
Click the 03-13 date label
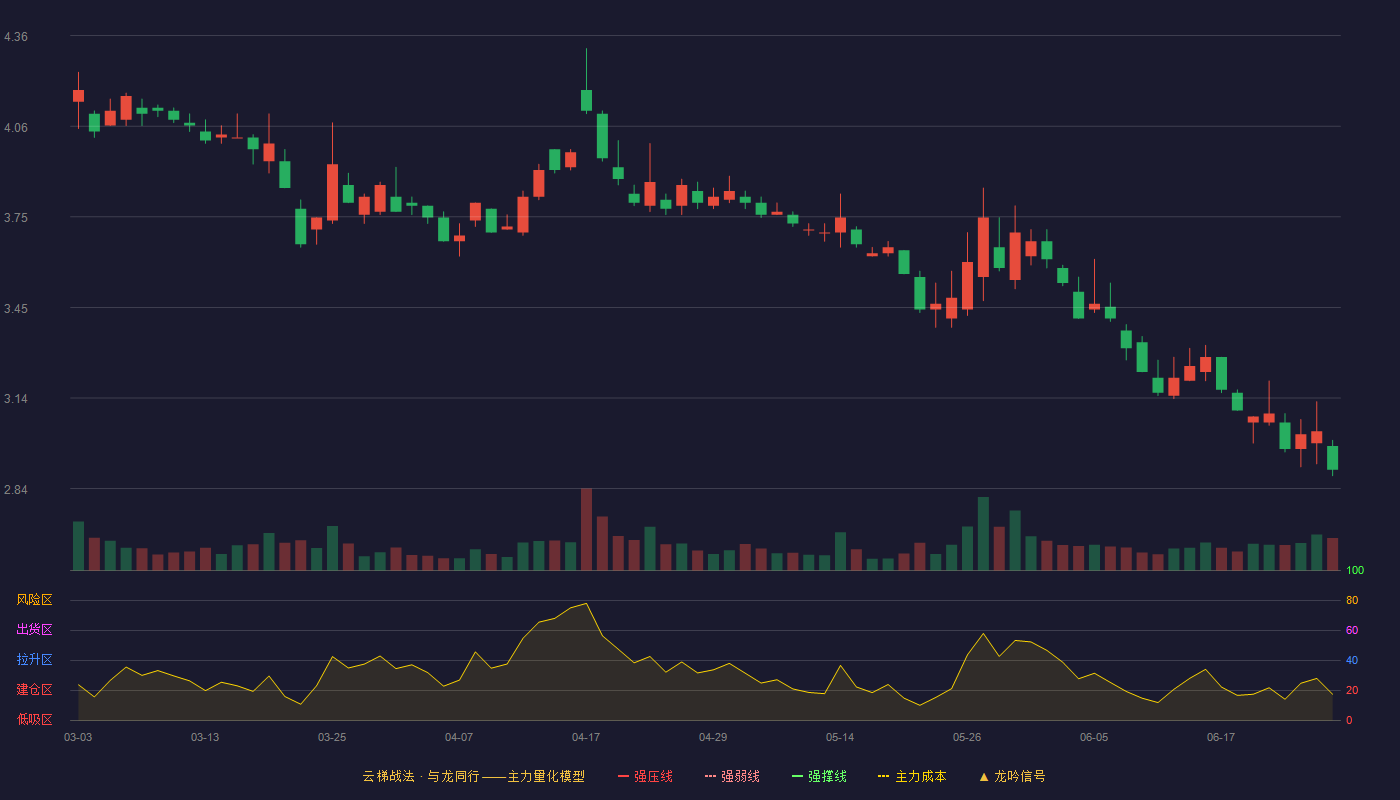point(205,737)
